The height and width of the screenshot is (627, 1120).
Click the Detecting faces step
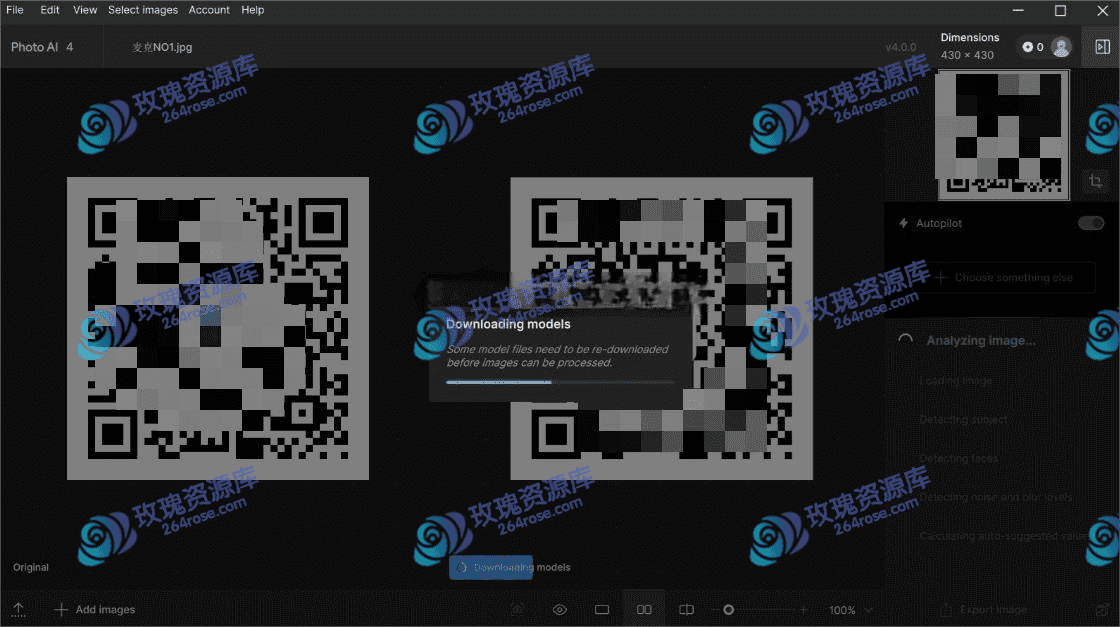coord(959,458)
